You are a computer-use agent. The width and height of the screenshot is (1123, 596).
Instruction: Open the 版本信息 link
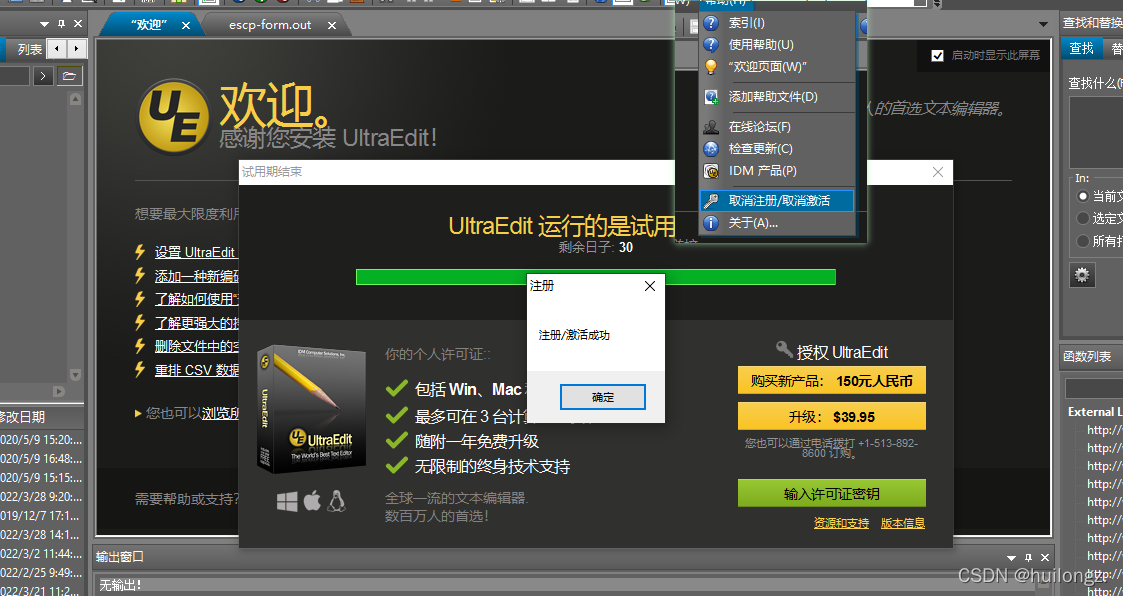tap(902, 523)
